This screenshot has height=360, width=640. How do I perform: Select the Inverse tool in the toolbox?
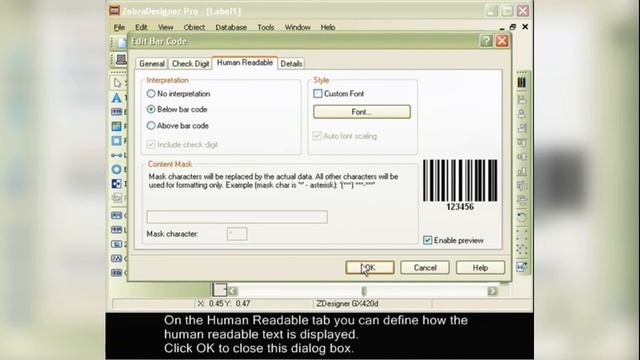click(x=117, y=184)
